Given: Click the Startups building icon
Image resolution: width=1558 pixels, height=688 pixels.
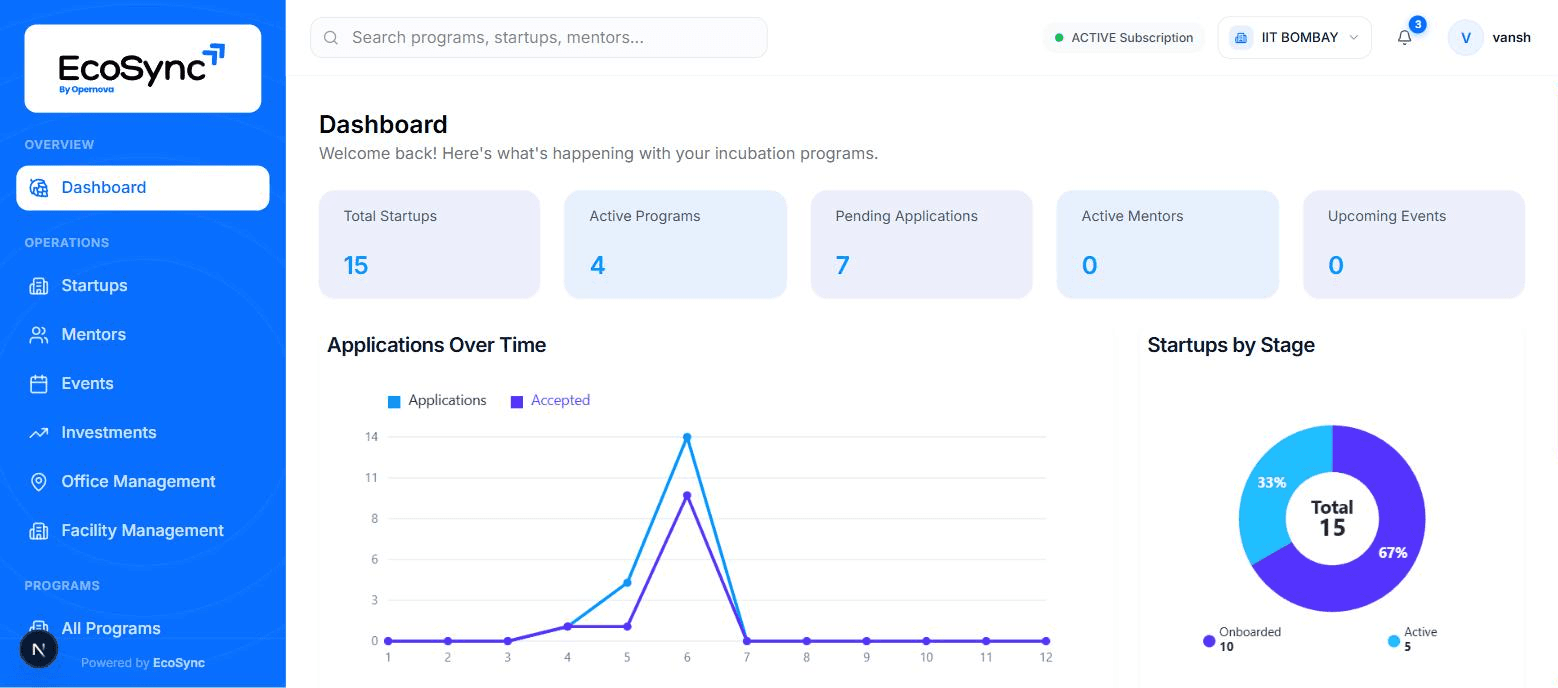Looking at the screenshot, I should point(39,286).
